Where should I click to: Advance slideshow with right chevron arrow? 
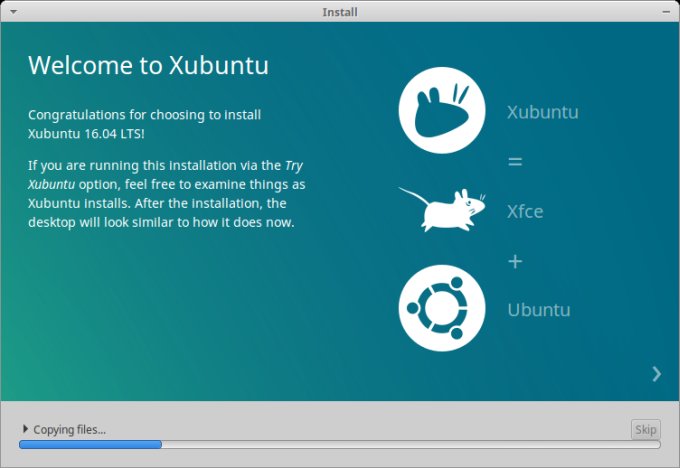click(x=657, y=374)
